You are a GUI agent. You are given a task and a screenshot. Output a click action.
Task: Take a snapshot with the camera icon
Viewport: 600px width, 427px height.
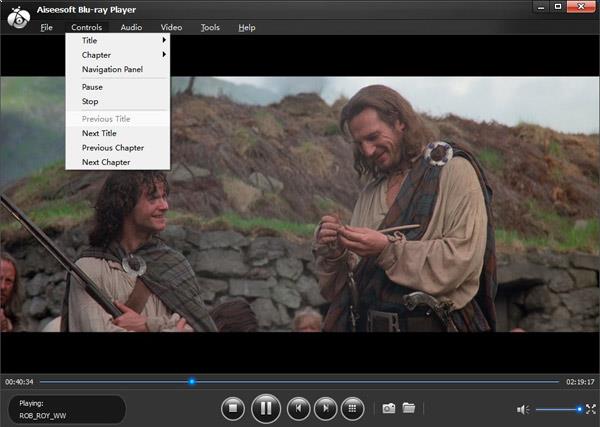(389, 408)
